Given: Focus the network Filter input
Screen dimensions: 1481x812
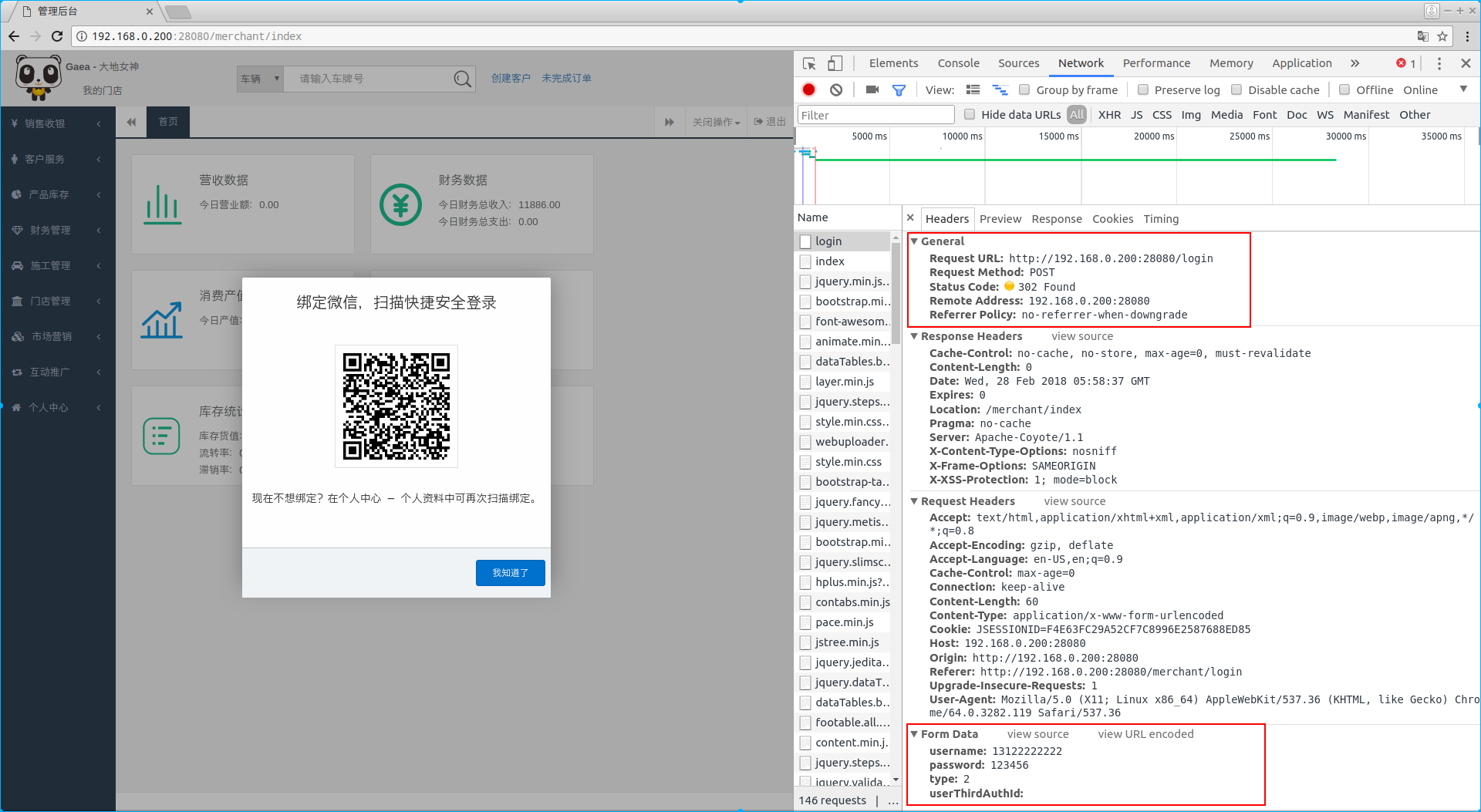Looking at the screenshot, I should 875,115.
